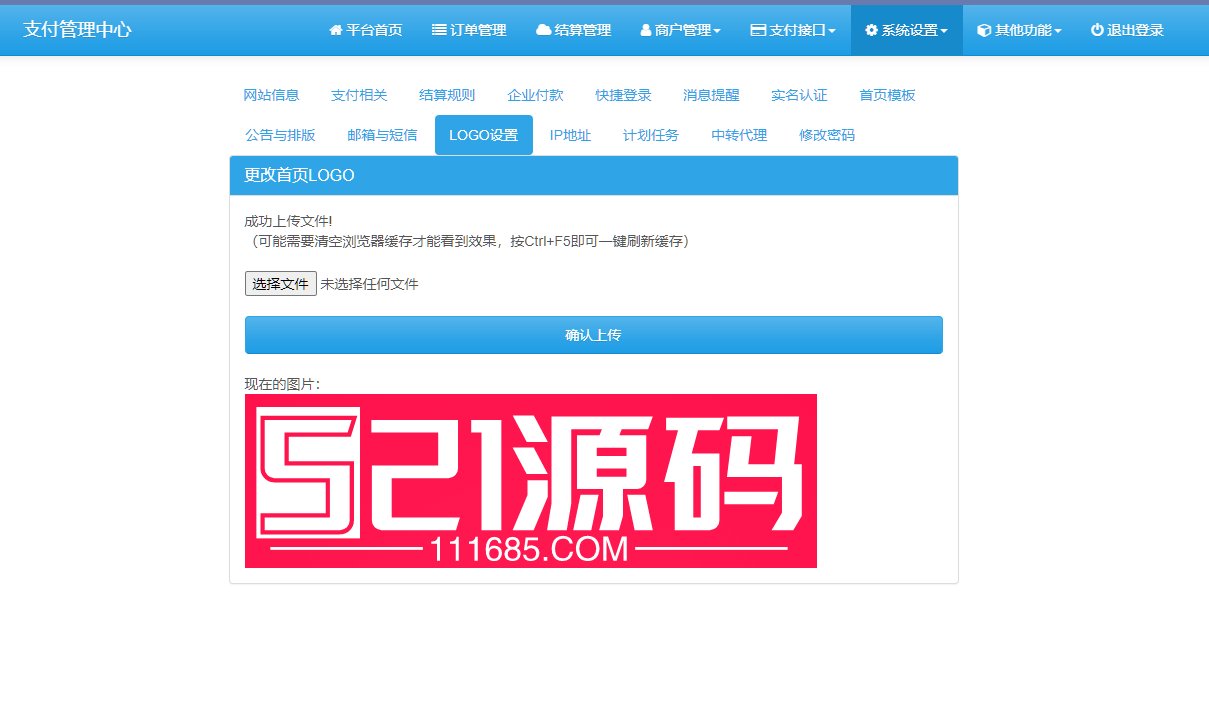Open the 结算管理 menu item

573,30
